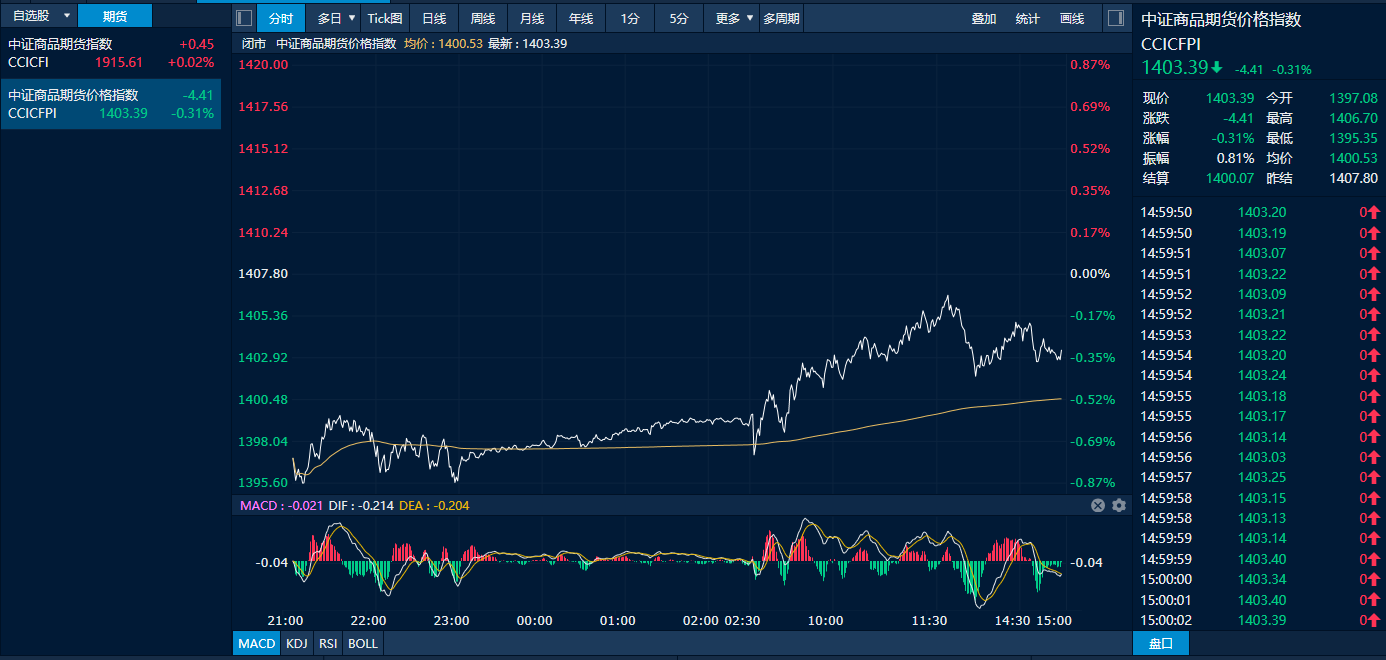
Task: Select the KDJ indicator tab
Action: [x=297, y=643]
